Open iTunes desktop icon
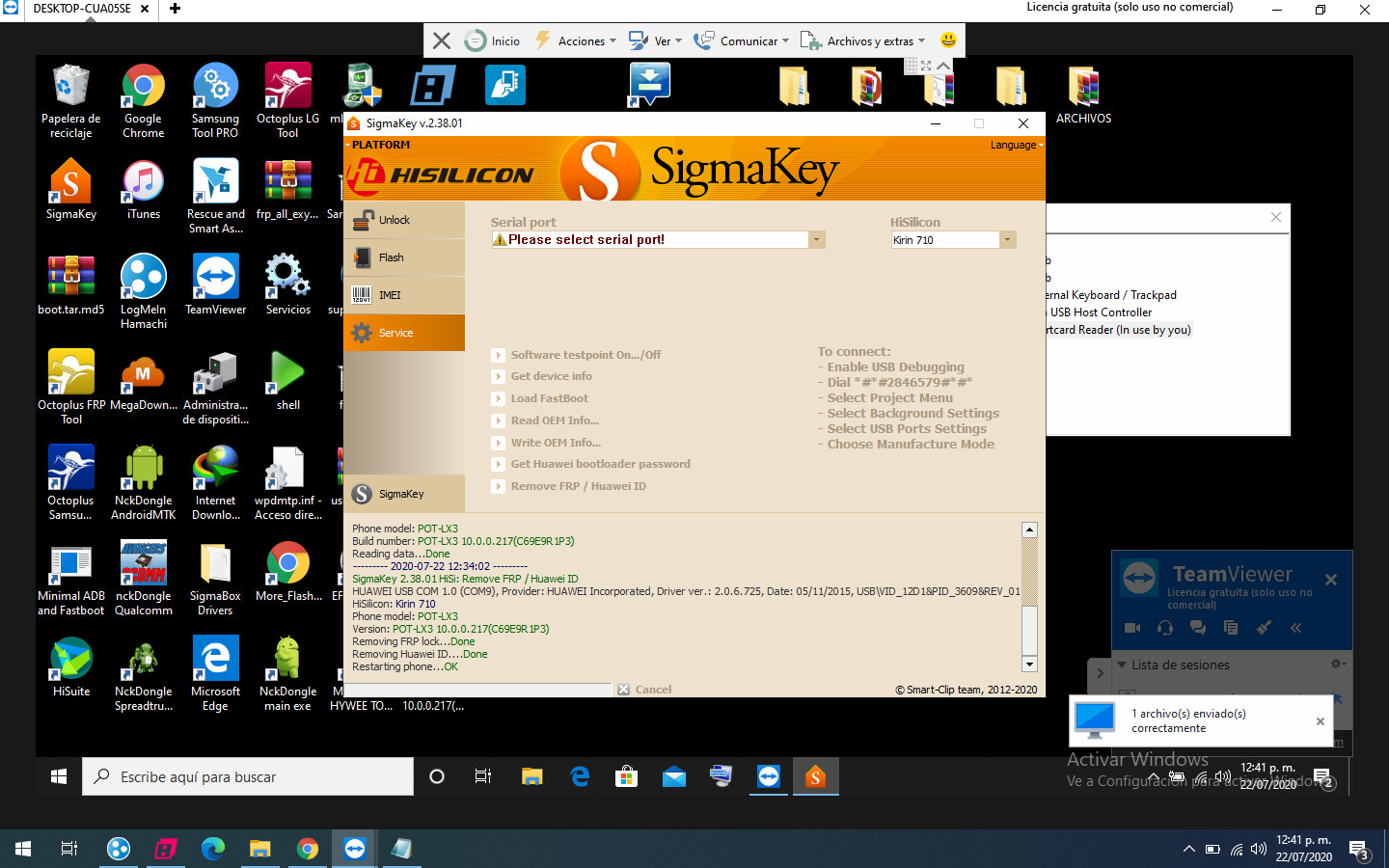 pyautogui.click(x=144, y=189)
